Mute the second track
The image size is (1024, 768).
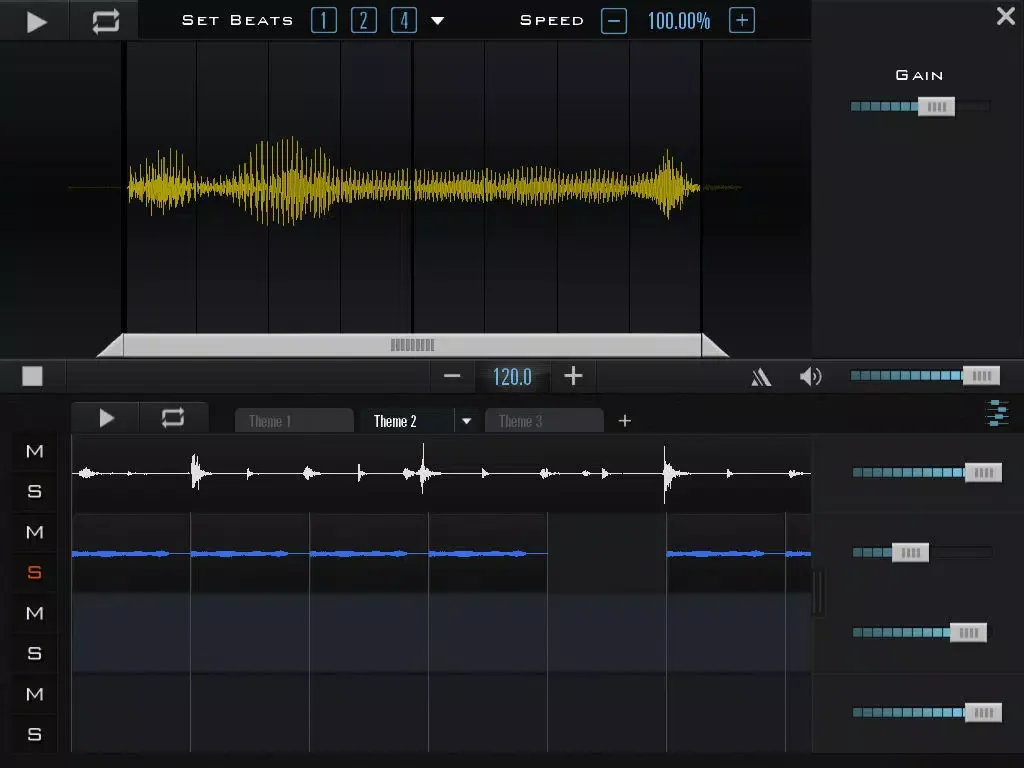tap(35, 532)
